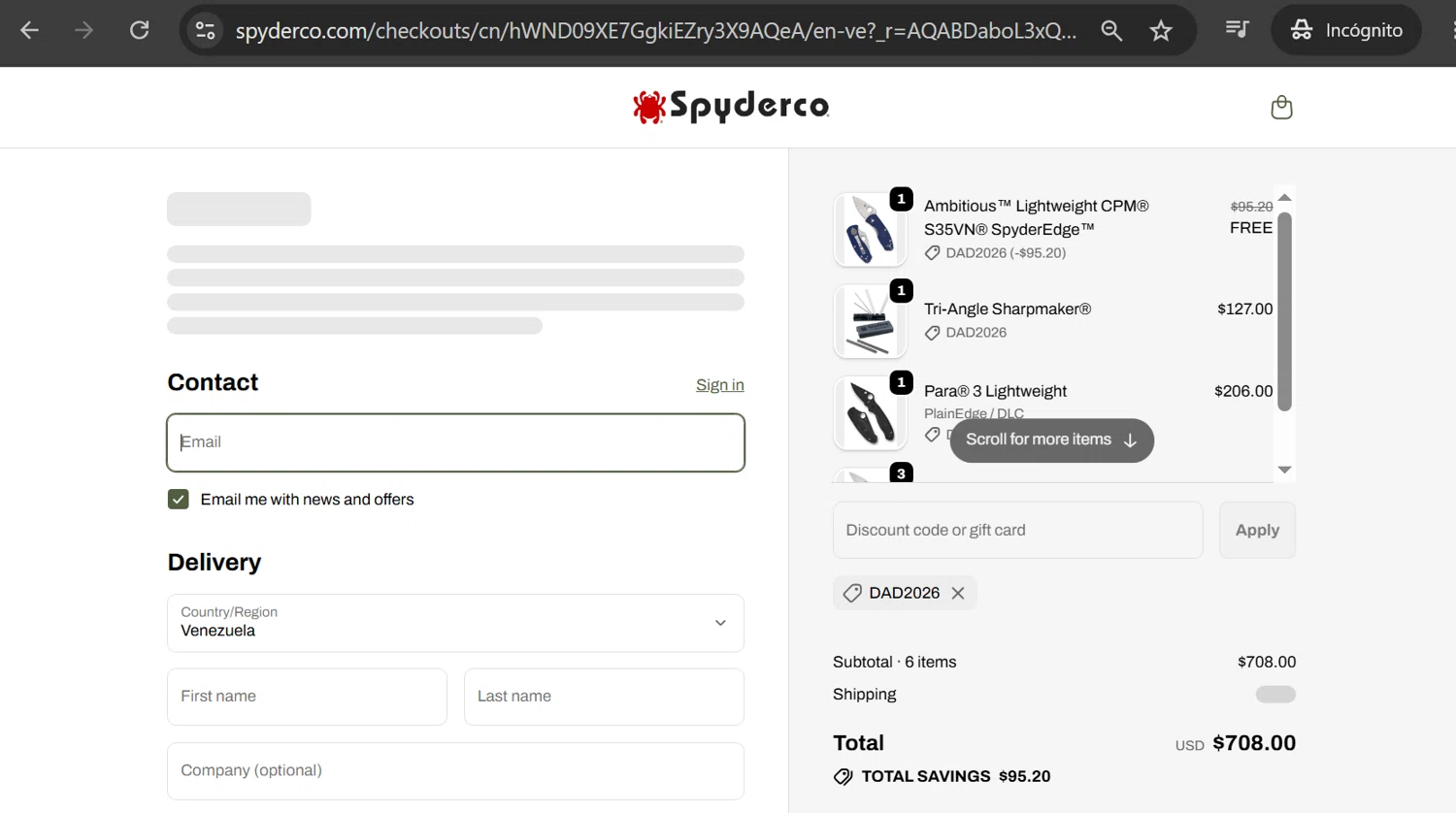1456x813 pixels.
Task: Click the address bar URL text
Action: pos(655,30)
